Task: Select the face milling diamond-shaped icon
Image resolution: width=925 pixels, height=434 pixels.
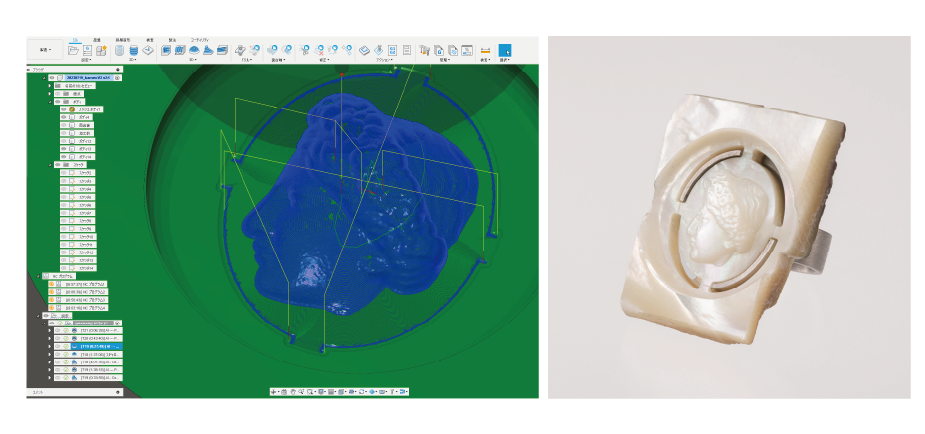Action: tap(148, 50)
